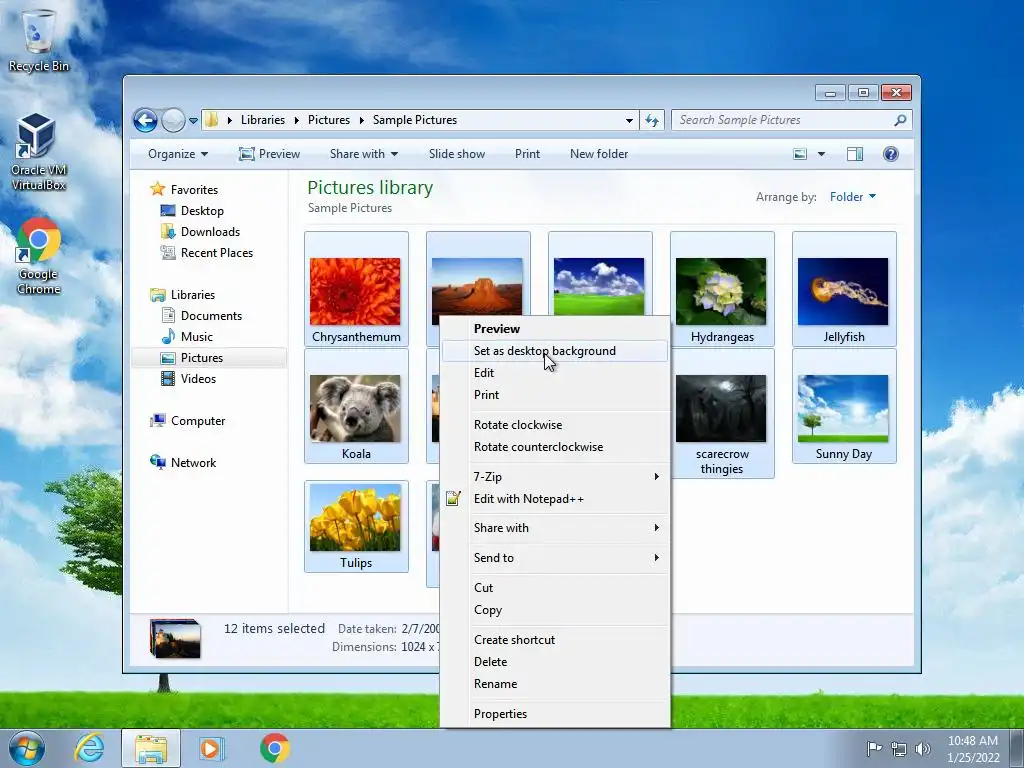Screen dimensions: 1024x768
Task: Change view using the view icon button
Action: click(x=800, y=154)
